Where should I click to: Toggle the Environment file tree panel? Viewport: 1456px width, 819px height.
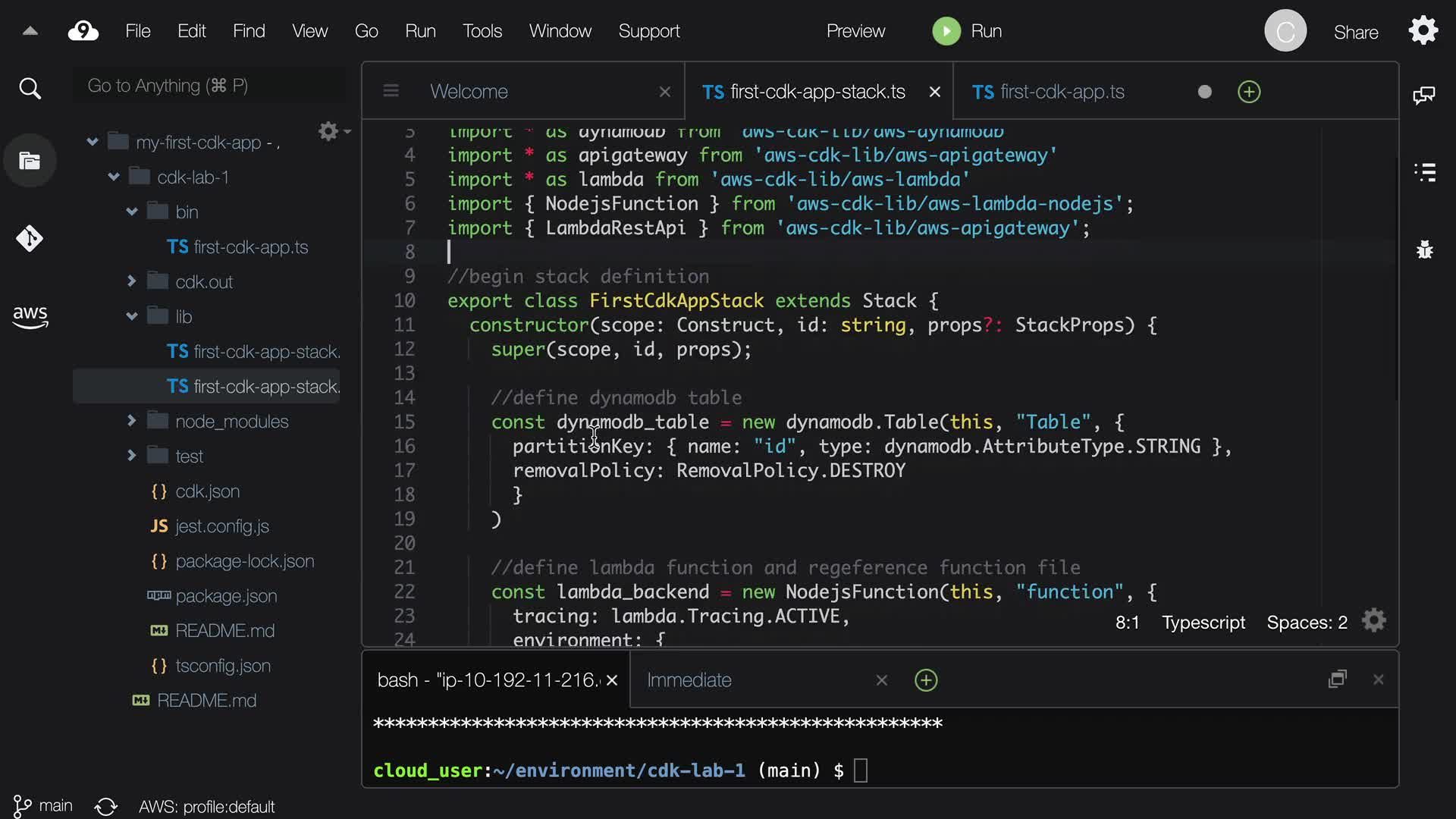pos(30,161)
